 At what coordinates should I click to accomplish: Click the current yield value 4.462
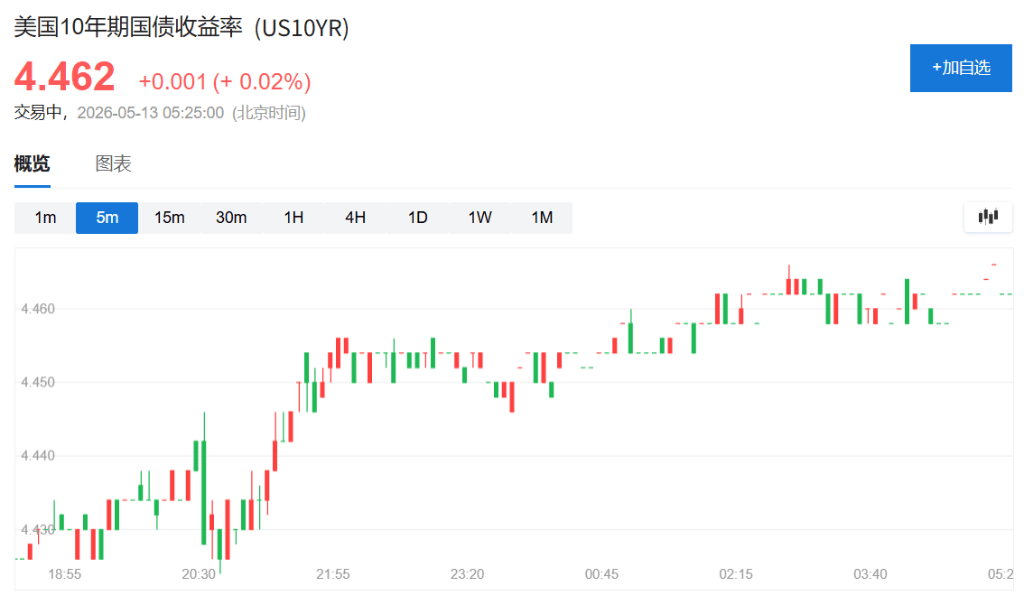click(65, 76)
